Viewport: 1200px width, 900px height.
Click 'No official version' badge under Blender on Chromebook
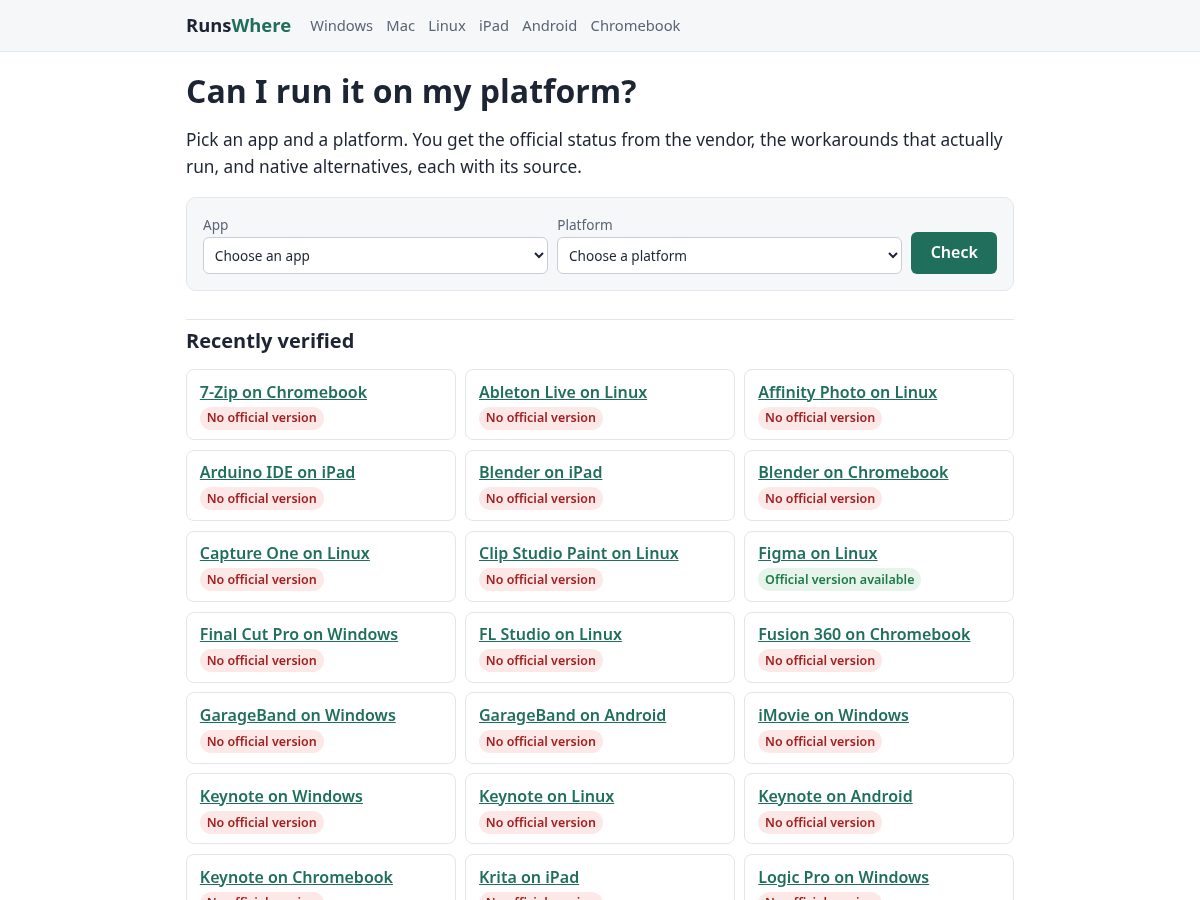click(820, 498)
